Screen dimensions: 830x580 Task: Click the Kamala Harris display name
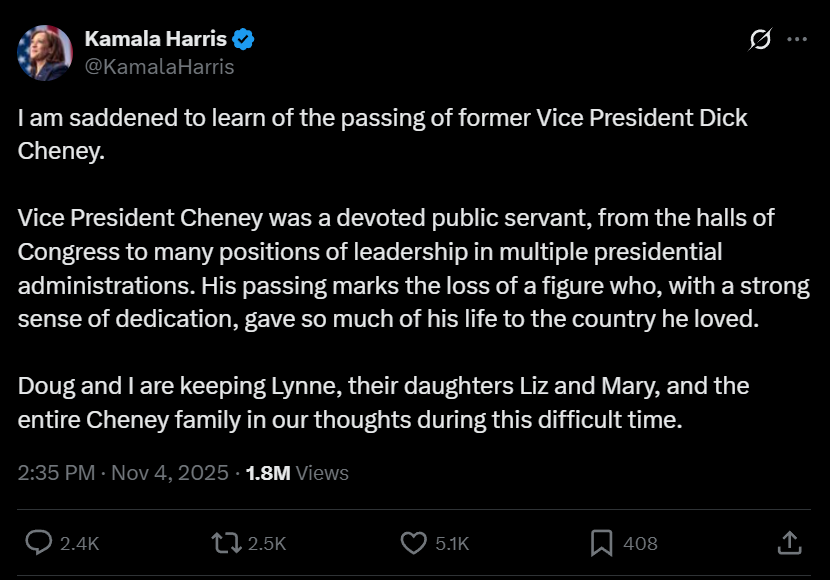pyautogui.click(x=155, y=40)
